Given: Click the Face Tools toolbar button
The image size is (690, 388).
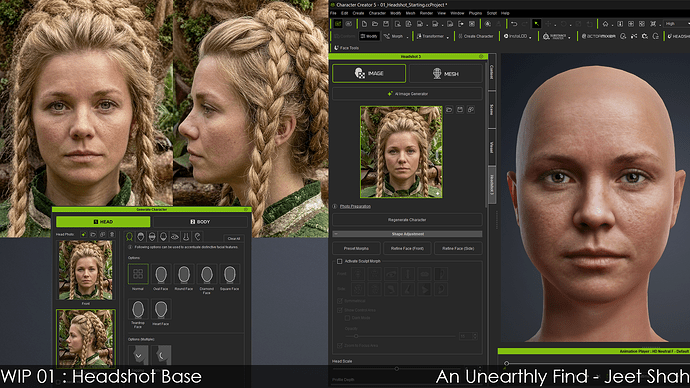Looking at the screenshot, I should pyautogui.click(x=346, y=48).
